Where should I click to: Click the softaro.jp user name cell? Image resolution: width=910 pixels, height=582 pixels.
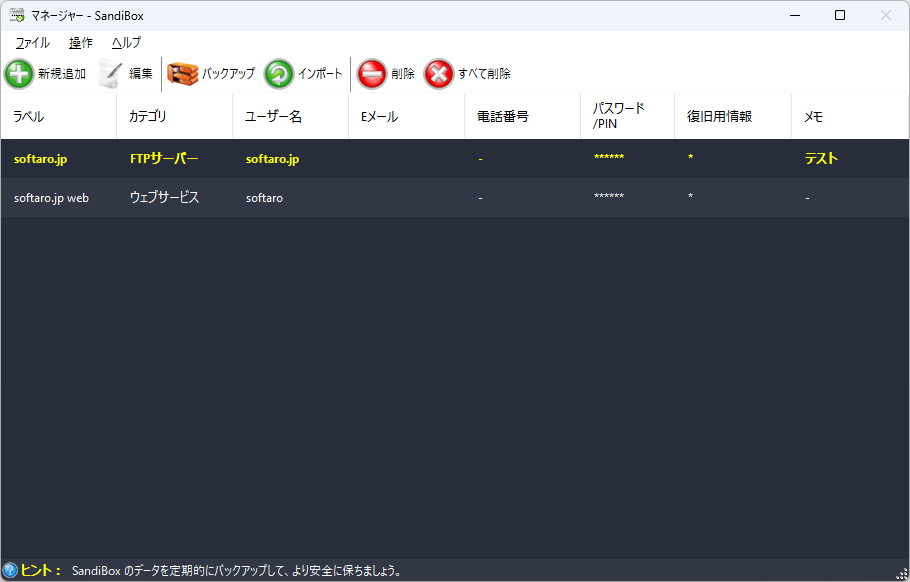pyautogui.click(x=273, y=159)
